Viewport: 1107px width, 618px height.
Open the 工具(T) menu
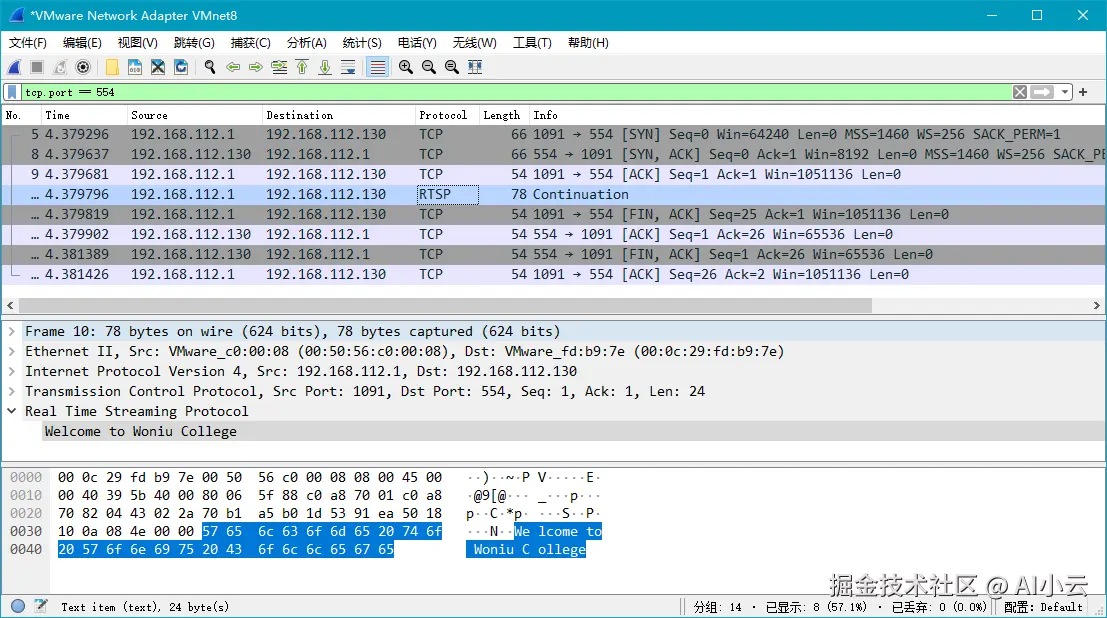point(532,43)
